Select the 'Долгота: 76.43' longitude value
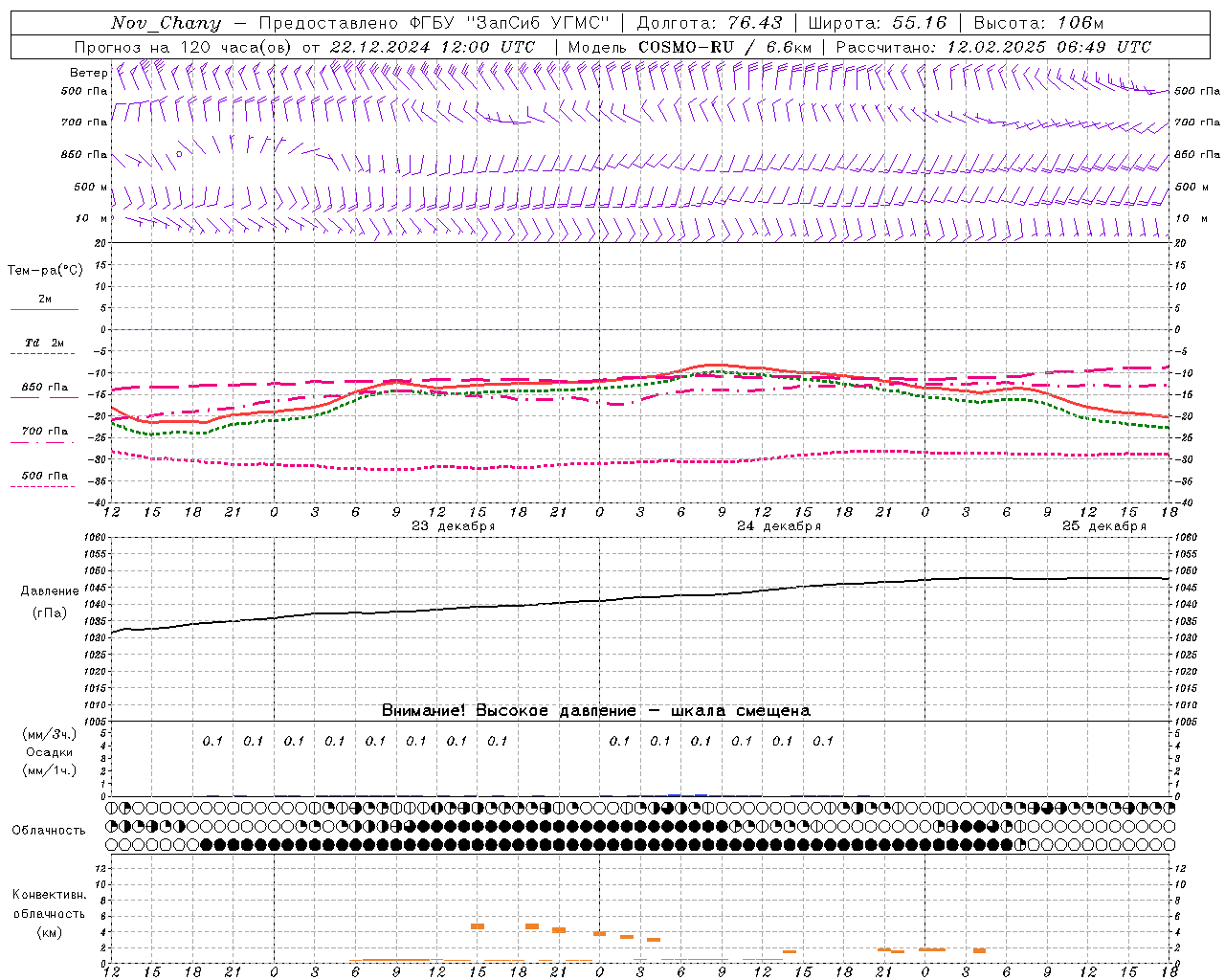The width and height of the screenshot is (1225, 980). [709, 23]
